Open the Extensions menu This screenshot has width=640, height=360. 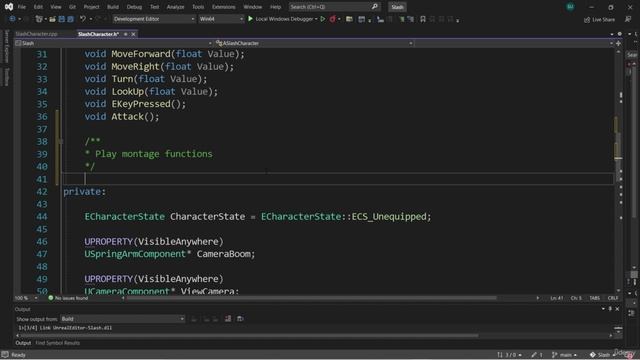click(x=223, y=7)
